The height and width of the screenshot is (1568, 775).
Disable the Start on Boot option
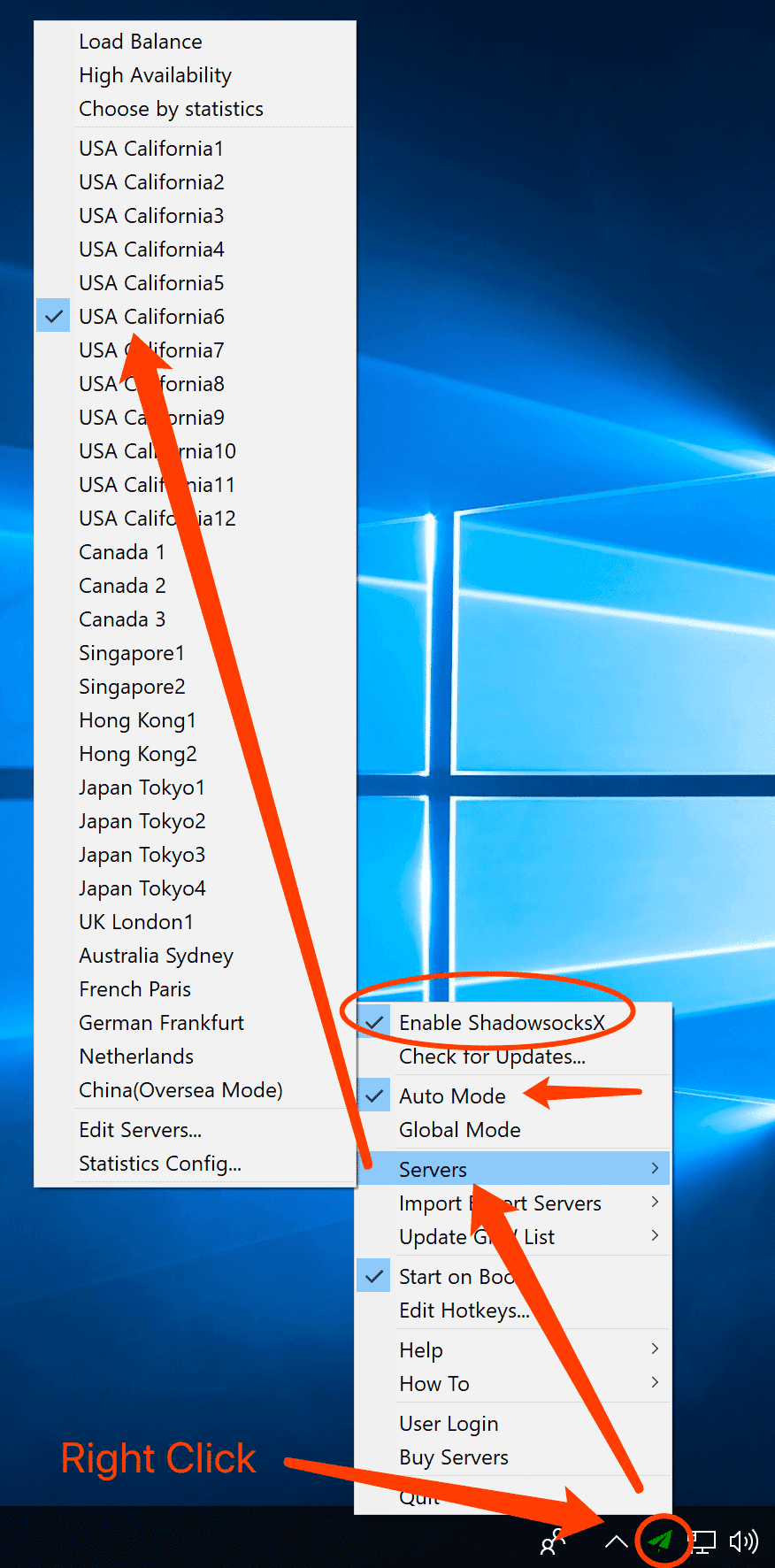pyautogui.click(x=455, y=1277)
